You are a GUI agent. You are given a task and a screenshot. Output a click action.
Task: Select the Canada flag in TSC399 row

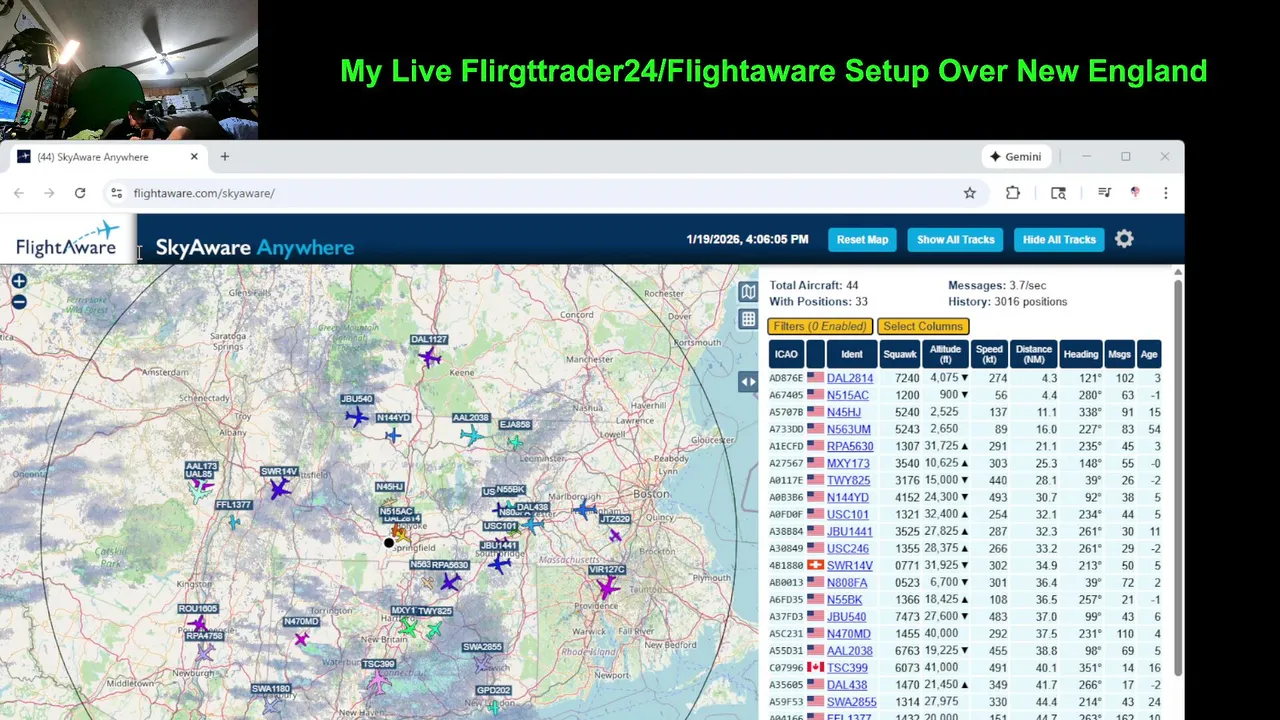point(815,667)
